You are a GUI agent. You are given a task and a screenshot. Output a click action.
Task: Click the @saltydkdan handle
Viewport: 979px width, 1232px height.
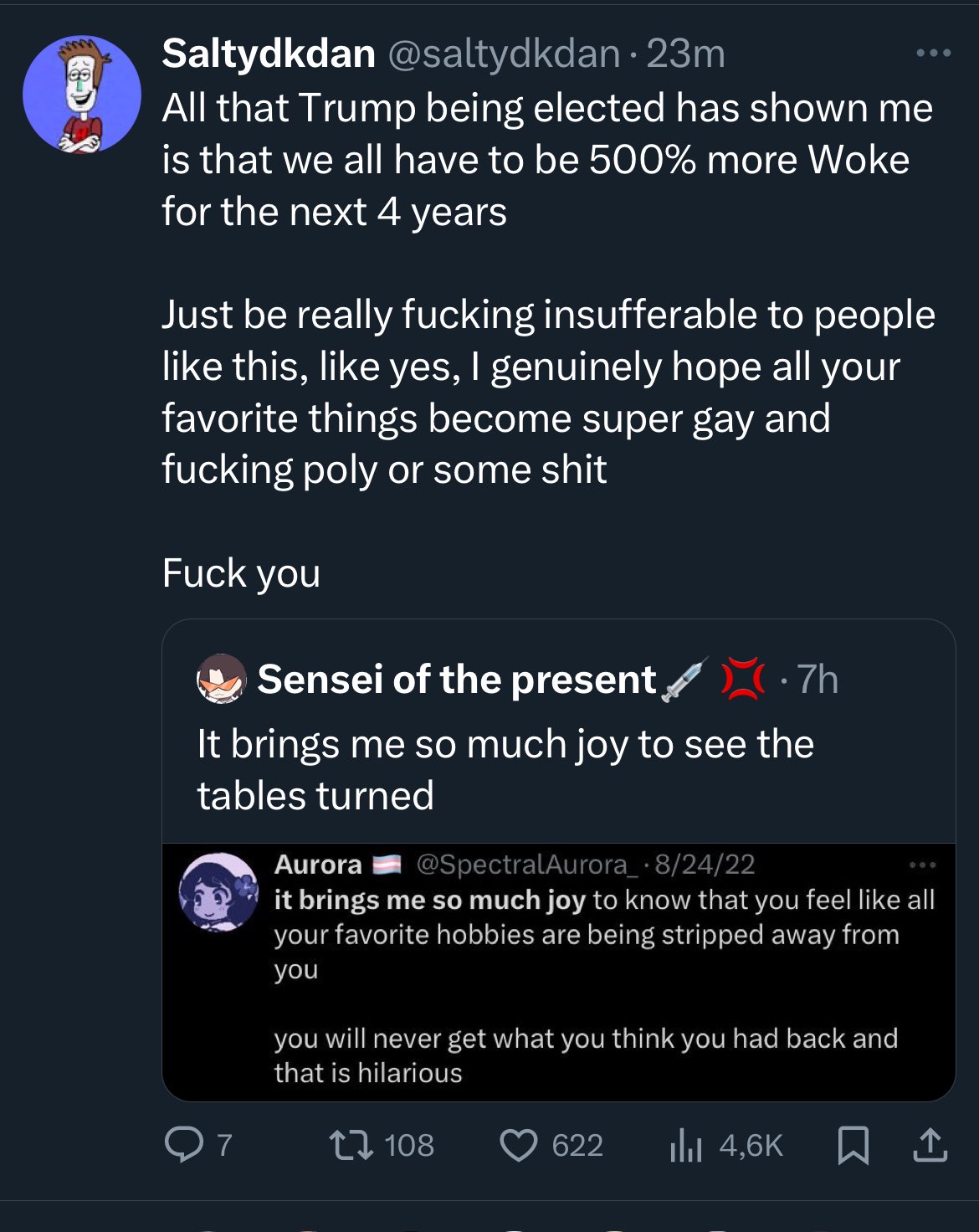click(503, 54)
